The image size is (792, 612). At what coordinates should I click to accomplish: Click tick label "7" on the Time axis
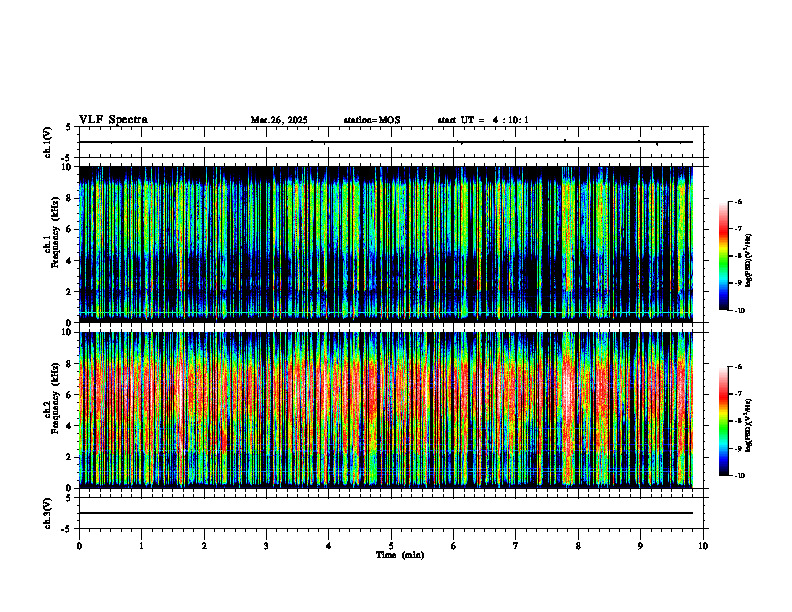516,546
